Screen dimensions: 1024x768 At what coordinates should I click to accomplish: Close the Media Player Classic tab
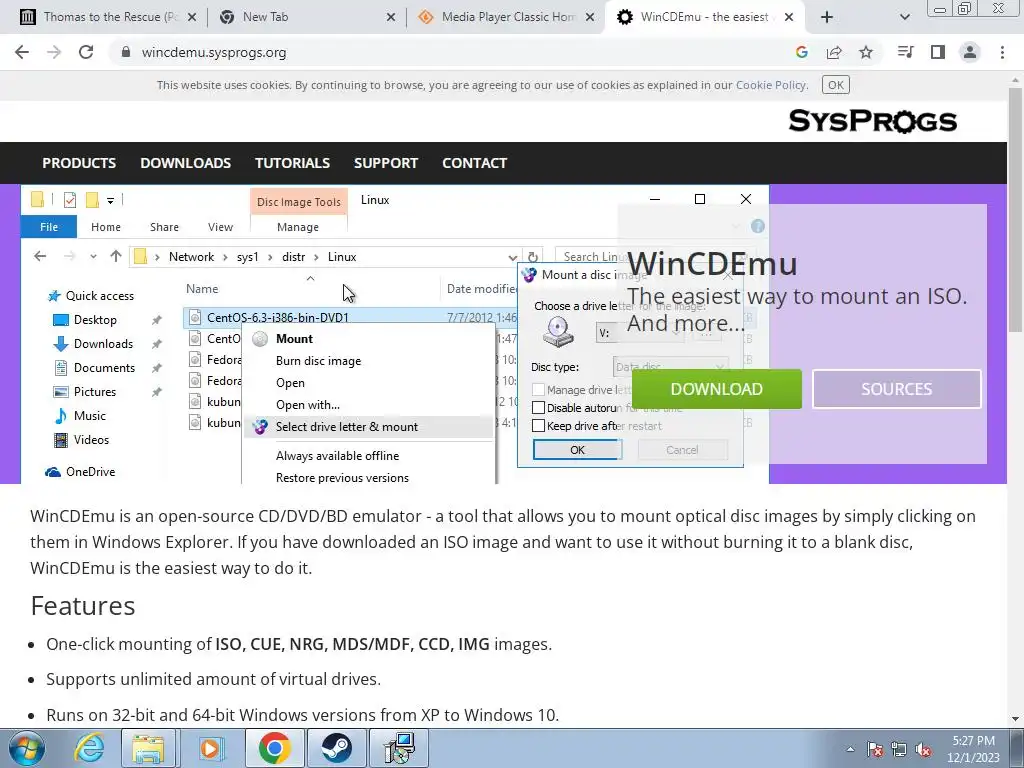coord(590,17)
